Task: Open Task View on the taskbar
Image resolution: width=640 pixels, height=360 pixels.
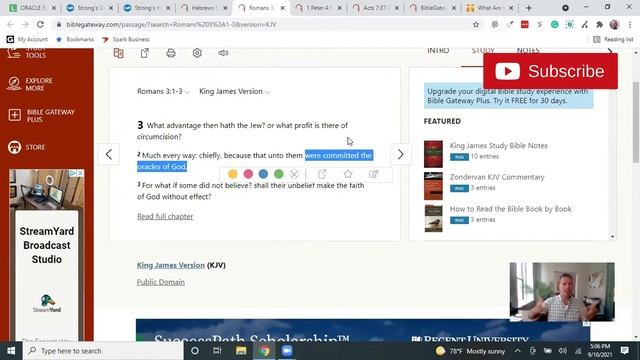Action: tap(217, 351)
